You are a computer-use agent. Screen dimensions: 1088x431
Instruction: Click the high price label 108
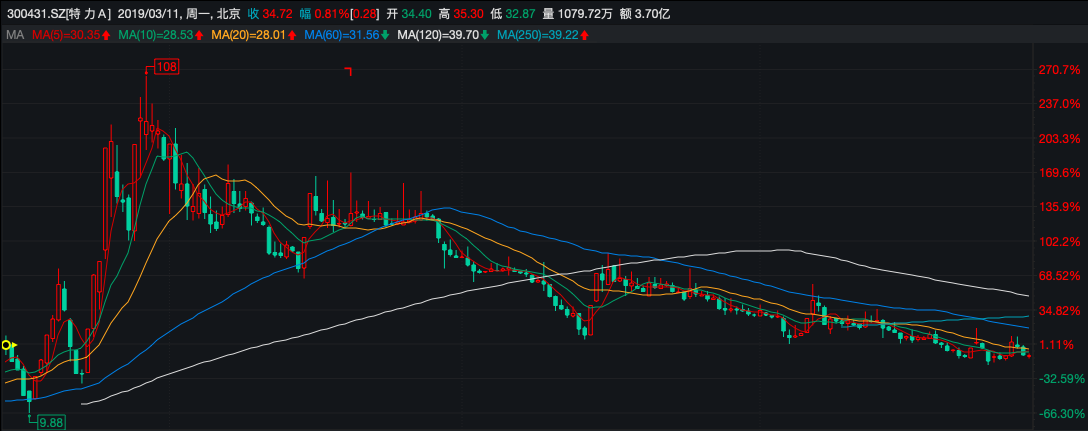pos(166,67)
